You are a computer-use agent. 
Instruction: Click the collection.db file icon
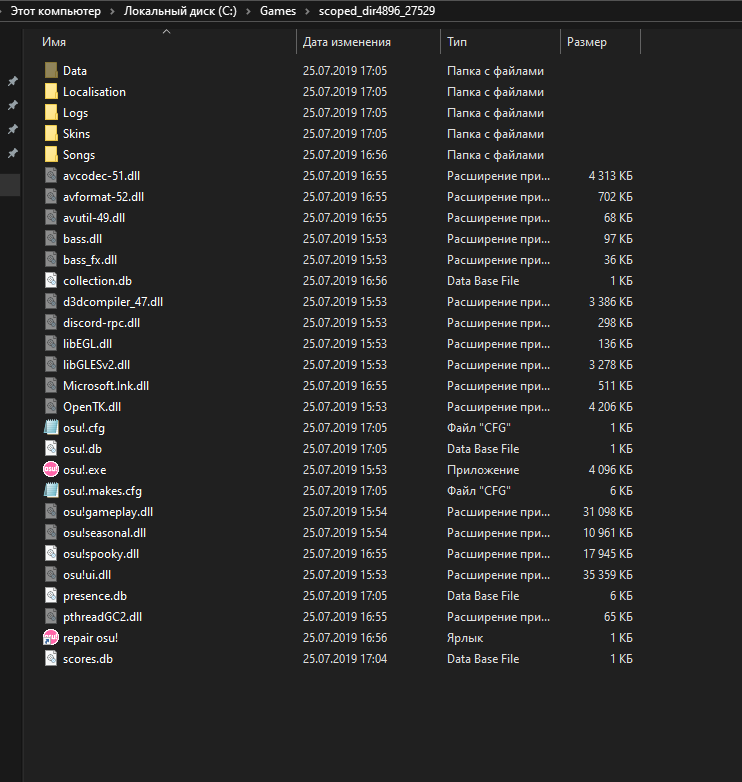(x=51, y=280)
